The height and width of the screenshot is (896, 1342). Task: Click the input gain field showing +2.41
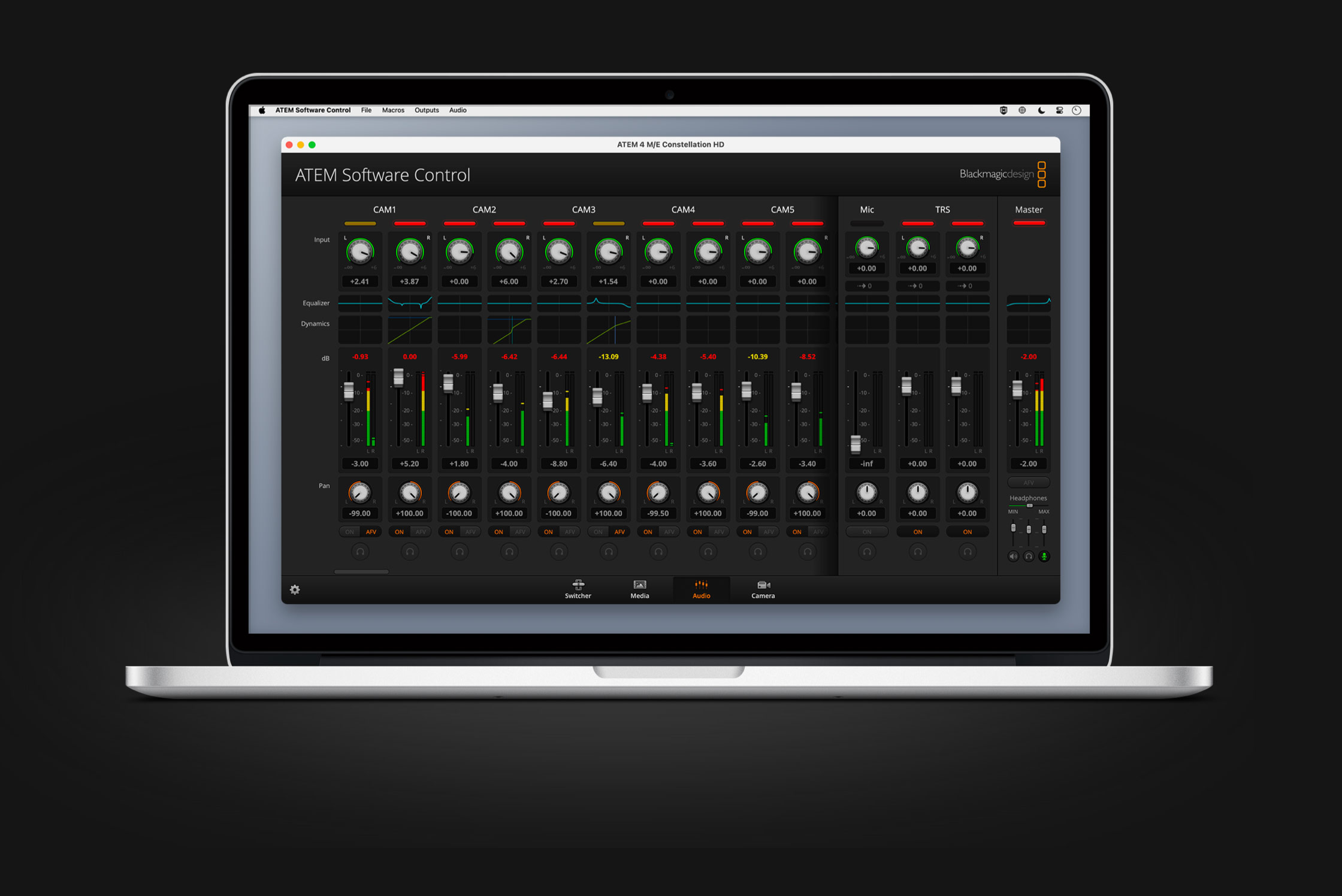click(360, 281)
